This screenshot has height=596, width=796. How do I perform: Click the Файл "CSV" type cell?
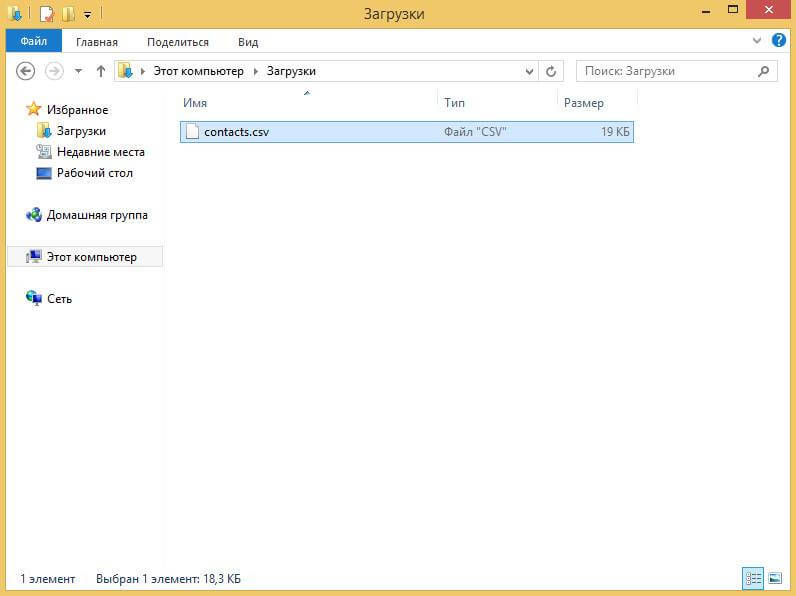(475, 132)
